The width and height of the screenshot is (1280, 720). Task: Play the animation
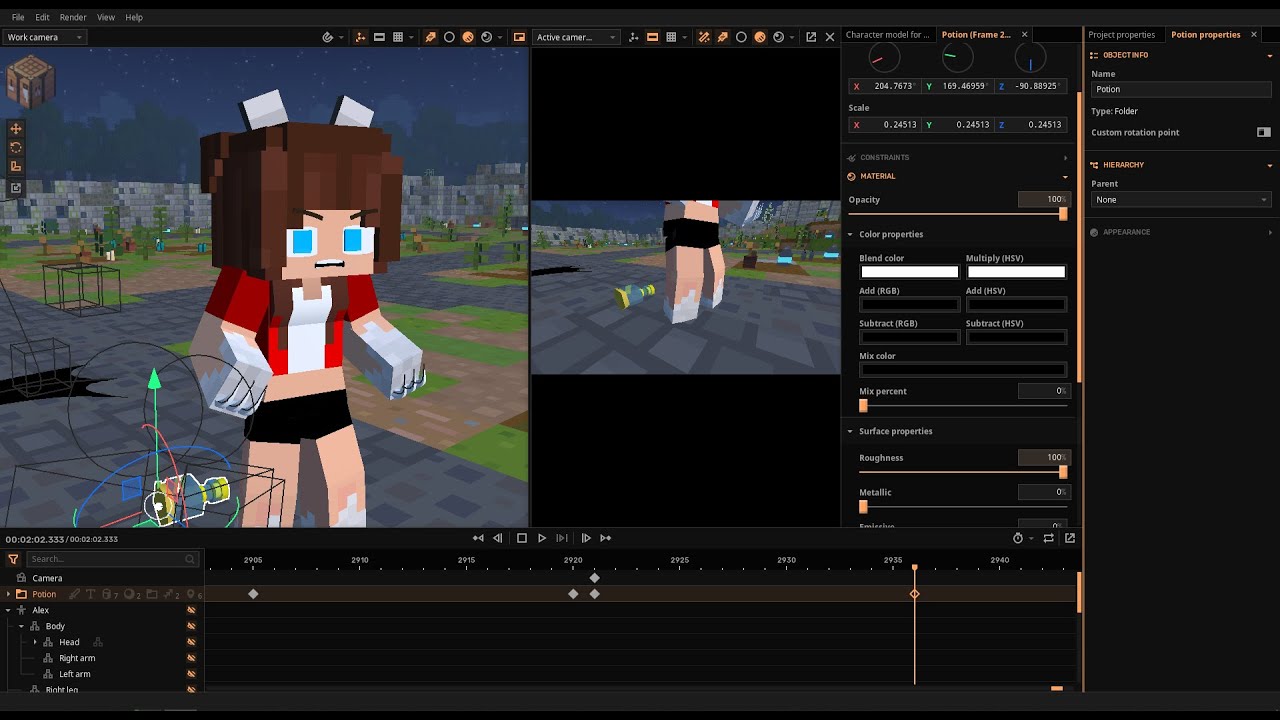tap(542, 538)
